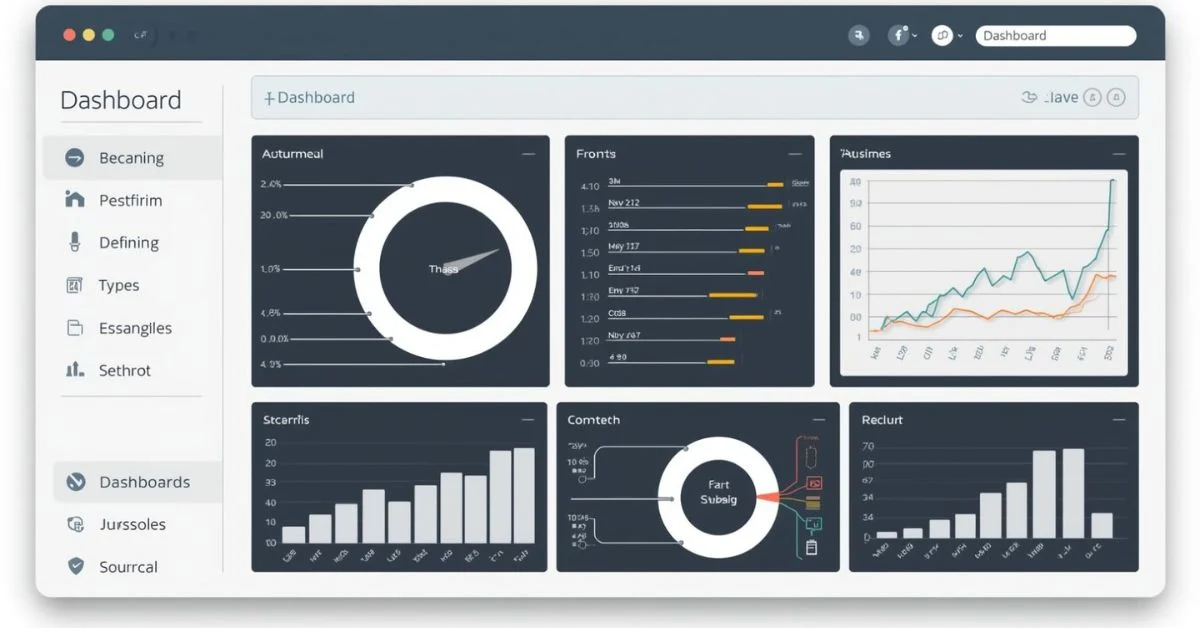
Task: Click the Jurssoles icon in sidebar
Action: (75, 524)
